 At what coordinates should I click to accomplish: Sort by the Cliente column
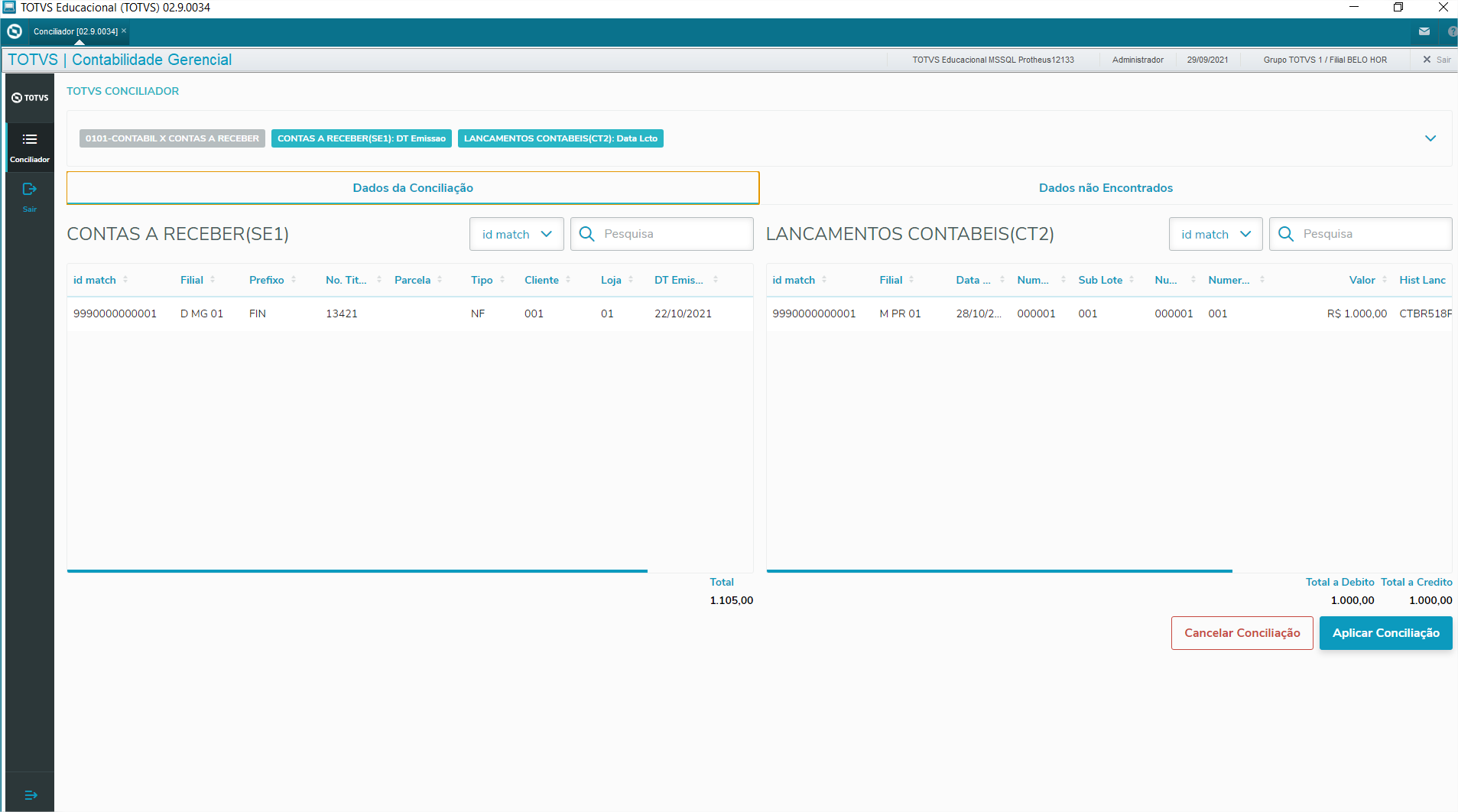[568, 280]
